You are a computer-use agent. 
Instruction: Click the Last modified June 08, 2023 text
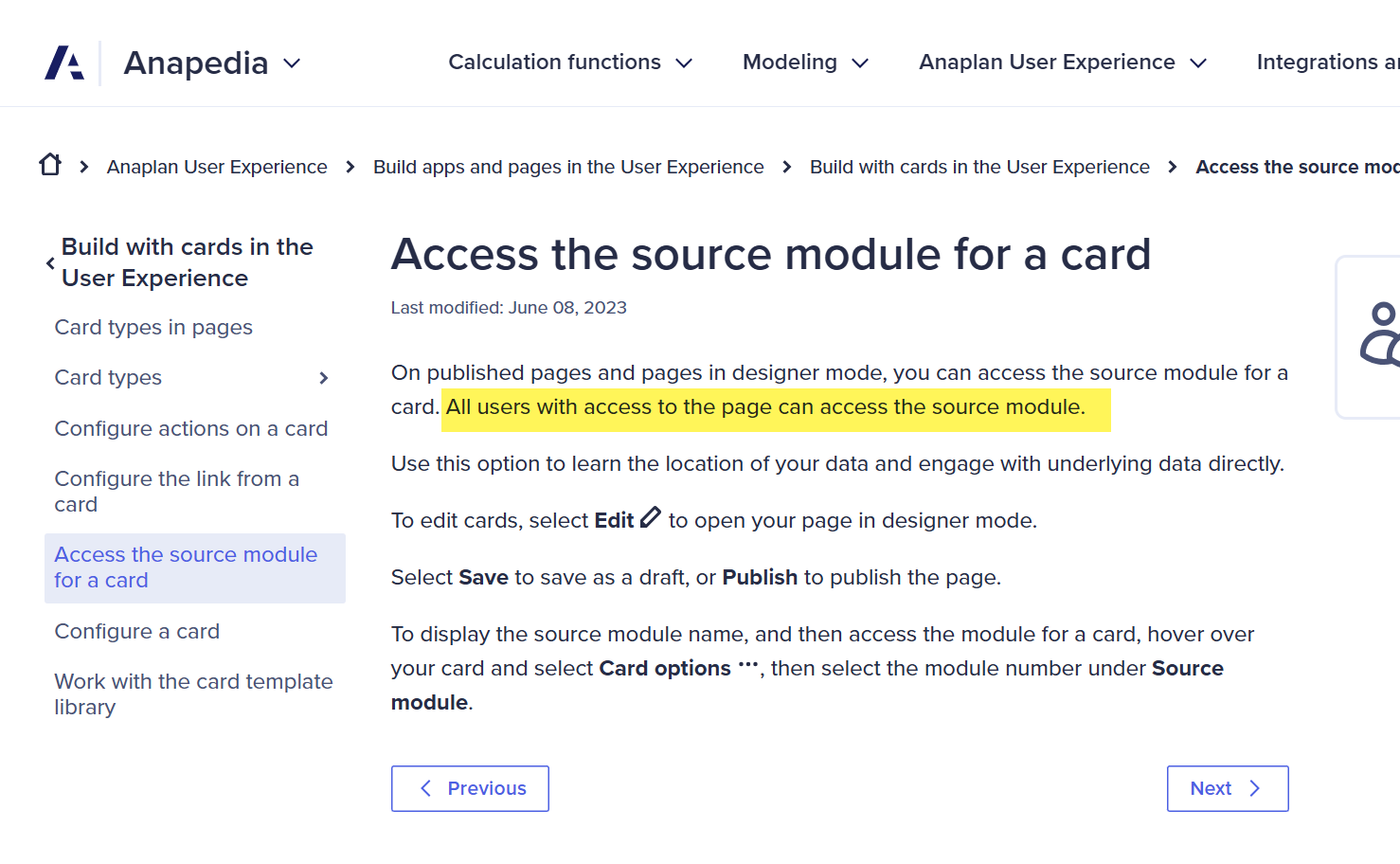(509, 308)
